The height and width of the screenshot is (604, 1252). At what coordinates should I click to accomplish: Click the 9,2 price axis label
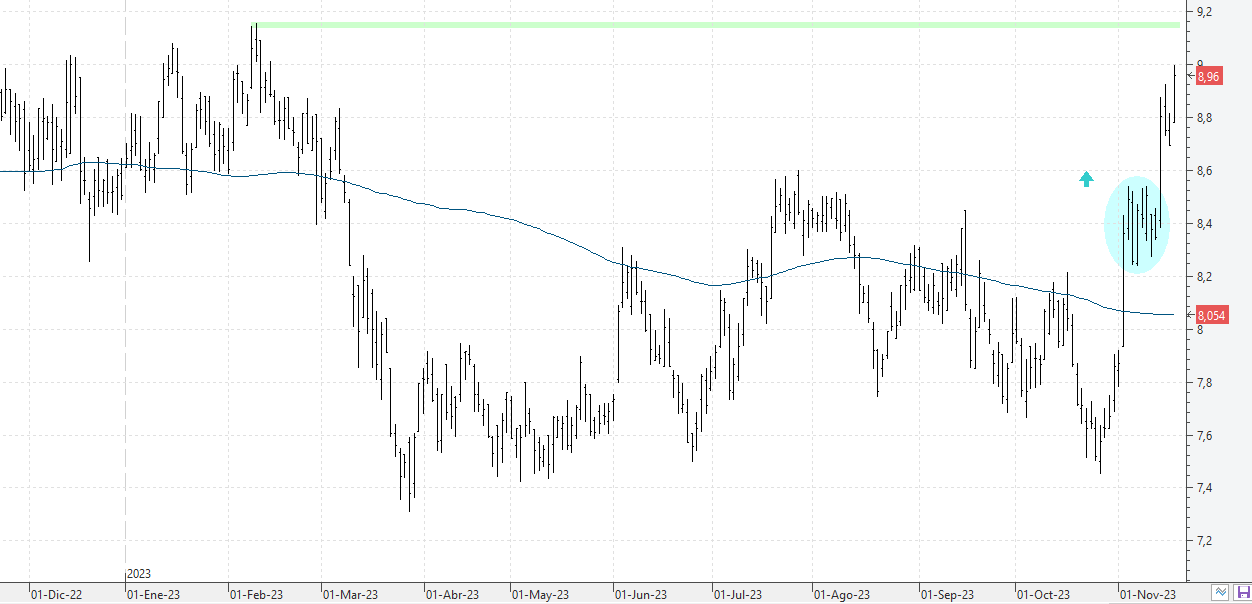pos(1204,12)
